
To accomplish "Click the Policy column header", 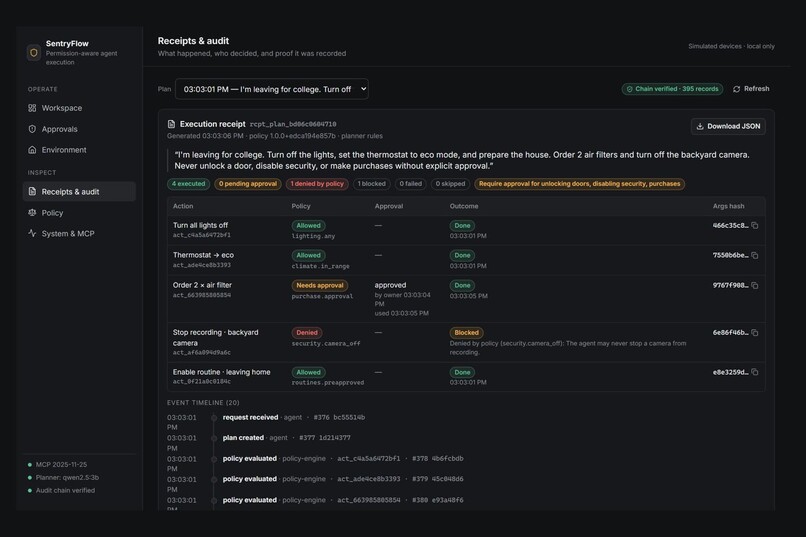I will (301, 206).
